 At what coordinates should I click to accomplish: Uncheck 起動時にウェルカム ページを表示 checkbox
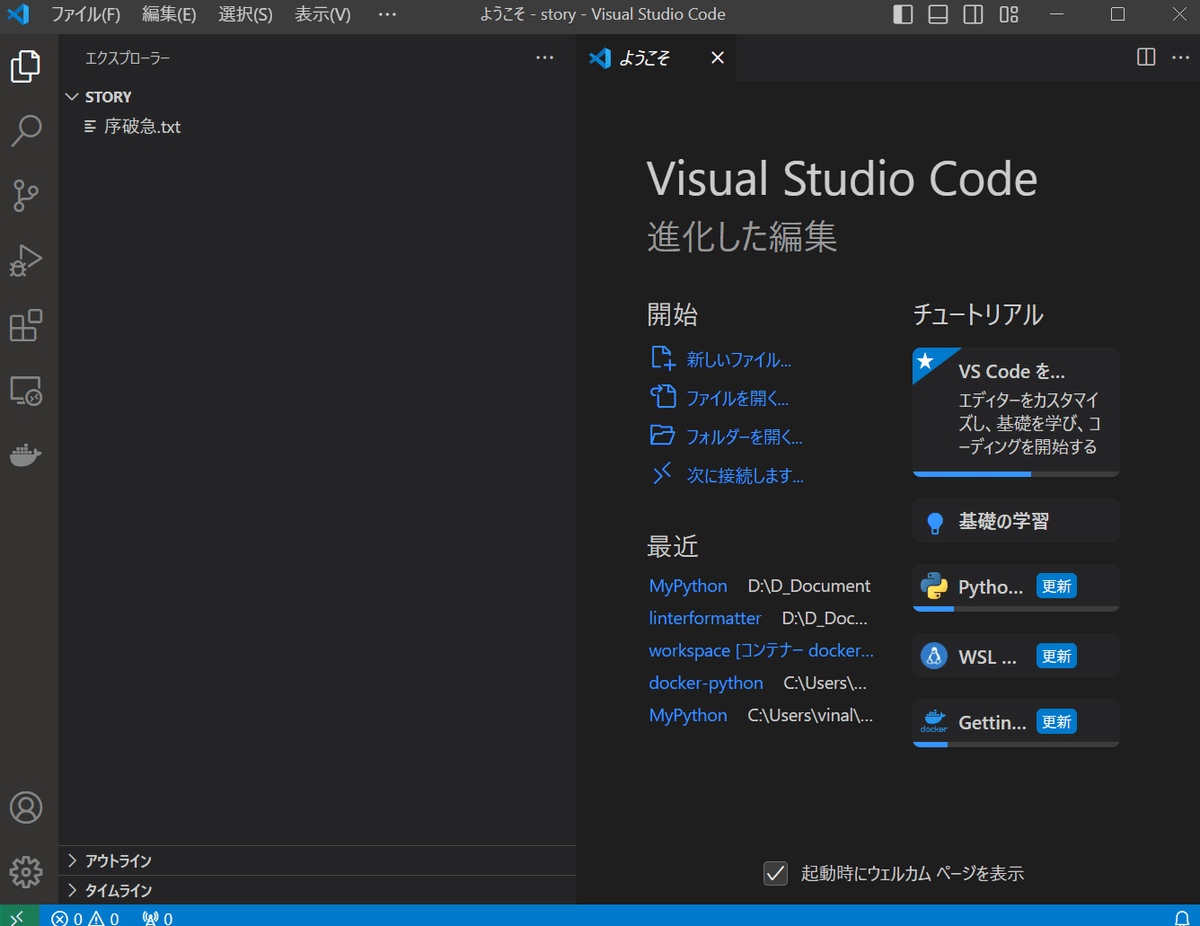click(776, 873)
